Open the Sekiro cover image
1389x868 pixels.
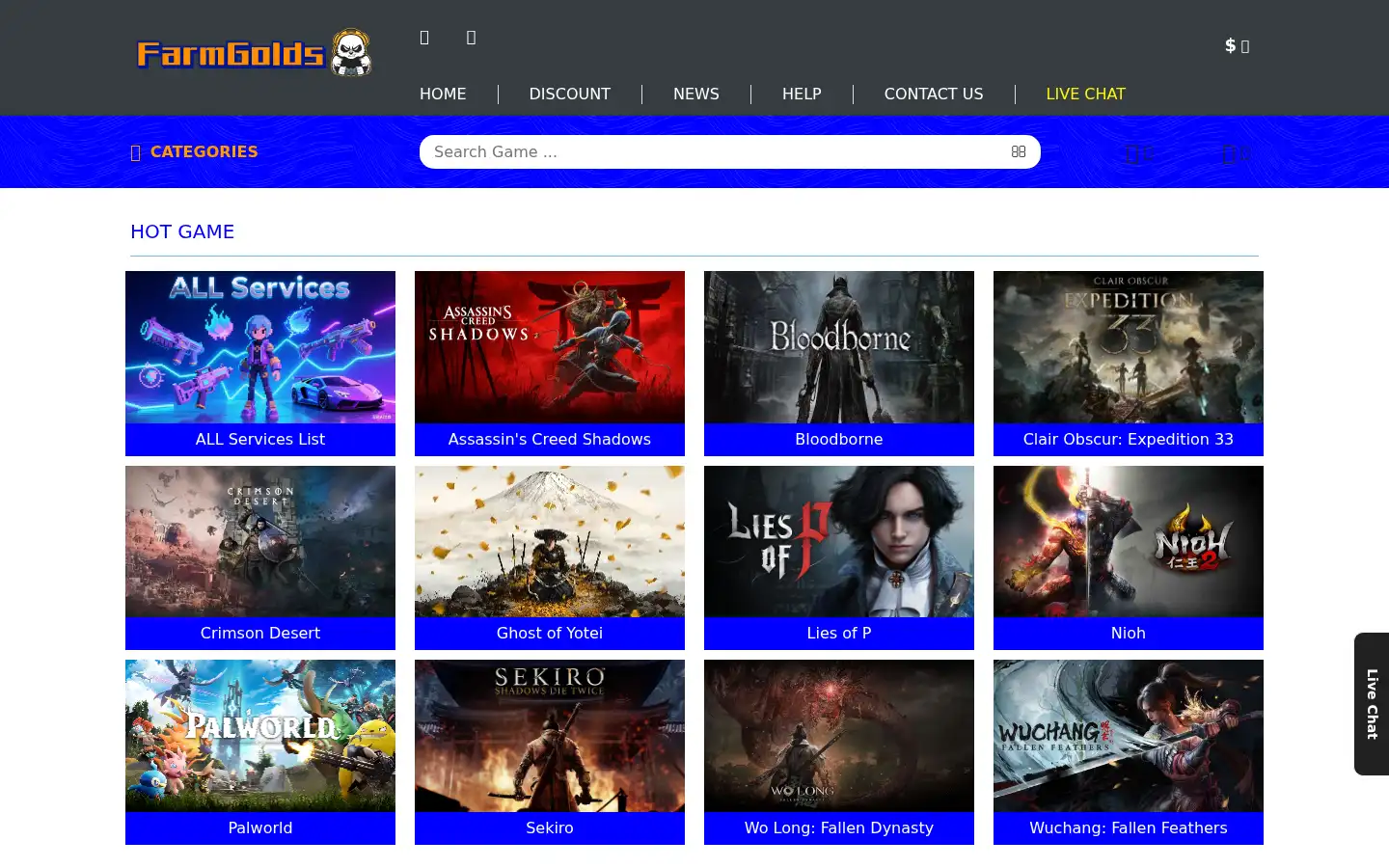click(x=550, y=736)
